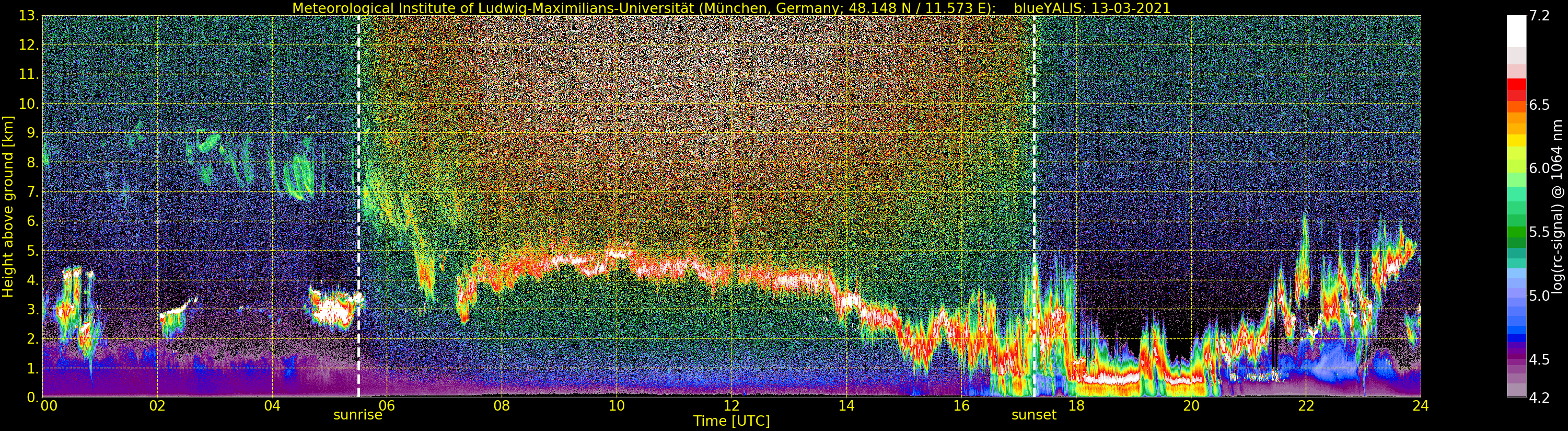Click the "4.2" colorbar tick value
Image resolution: width=1568 pixels, height=431 pixels.
(x=1539, y=398)
